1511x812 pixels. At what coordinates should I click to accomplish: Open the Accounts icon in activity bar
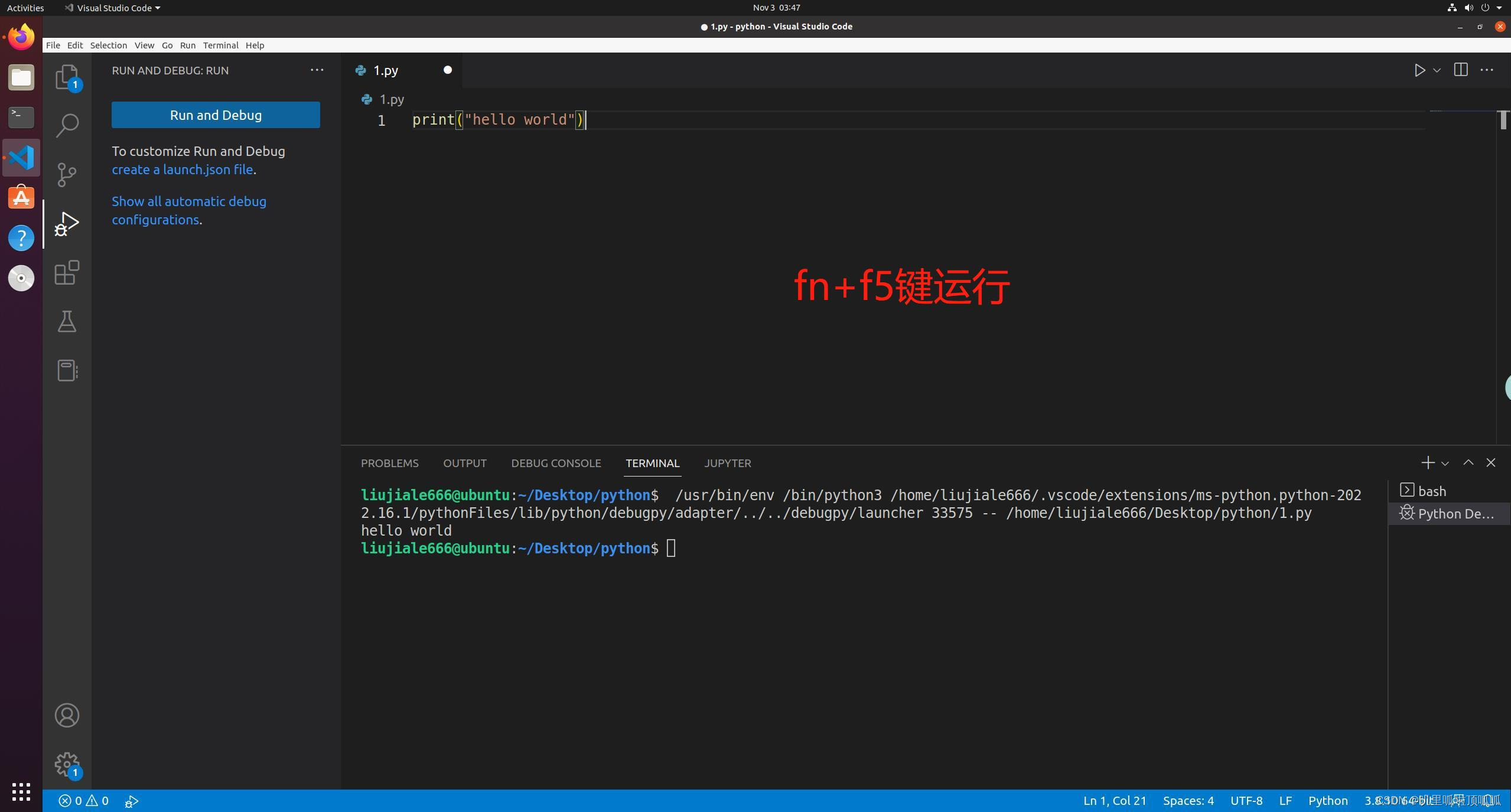[x=67, y=715]
